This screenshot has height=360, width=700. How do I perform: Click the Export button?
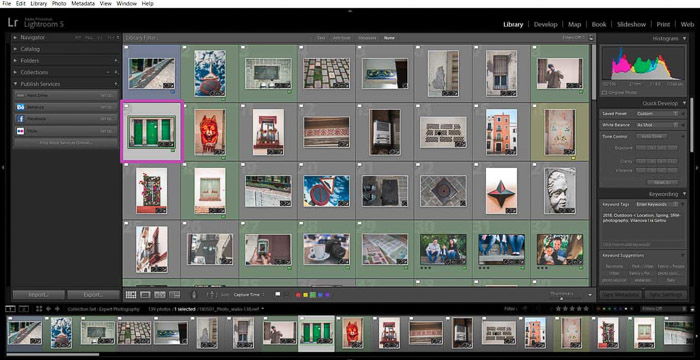(x=94, y=295)
